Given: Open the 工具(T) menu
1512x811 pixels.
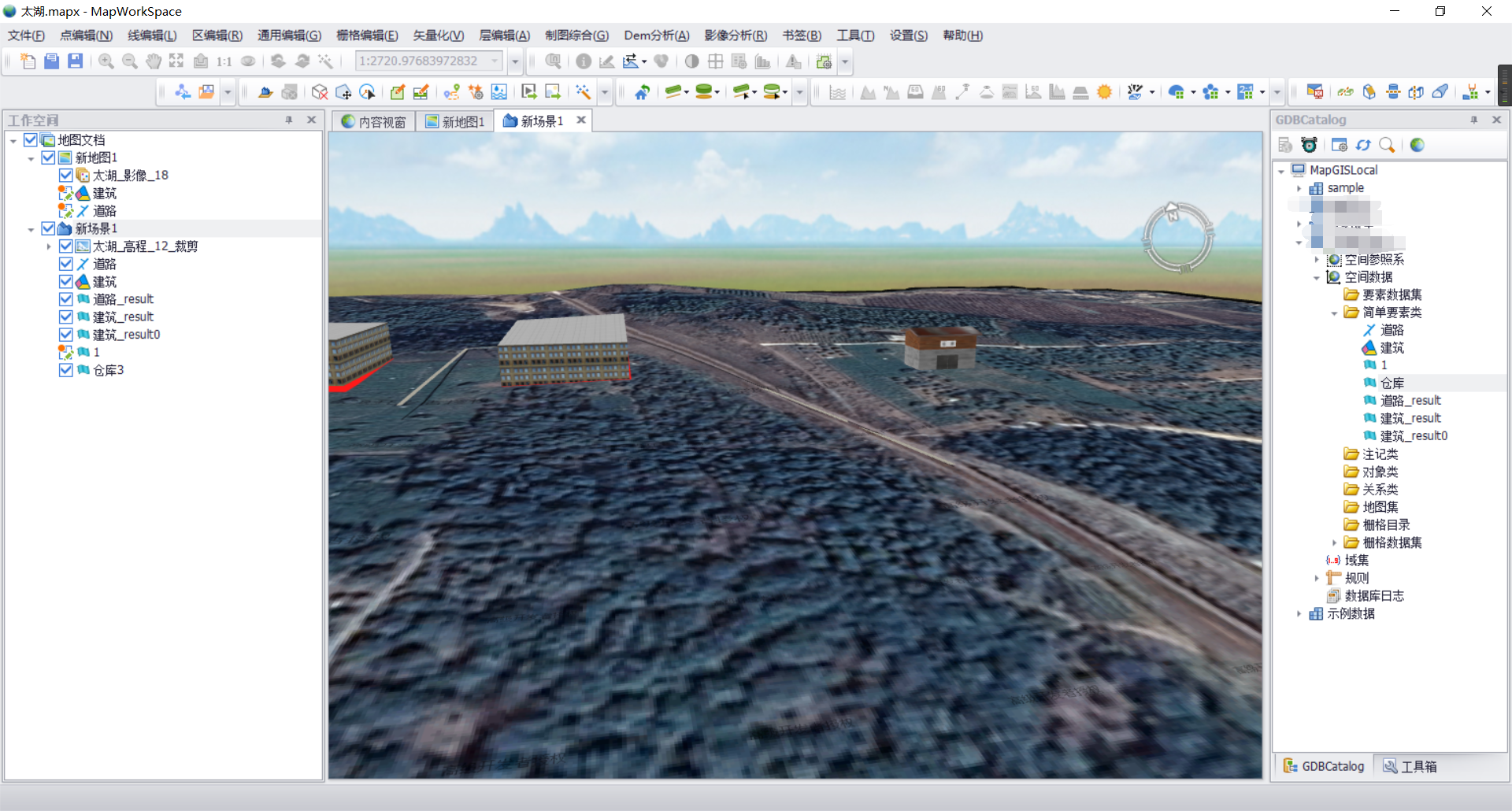Looking at the screenshot, I should click(x=855, y=35).
